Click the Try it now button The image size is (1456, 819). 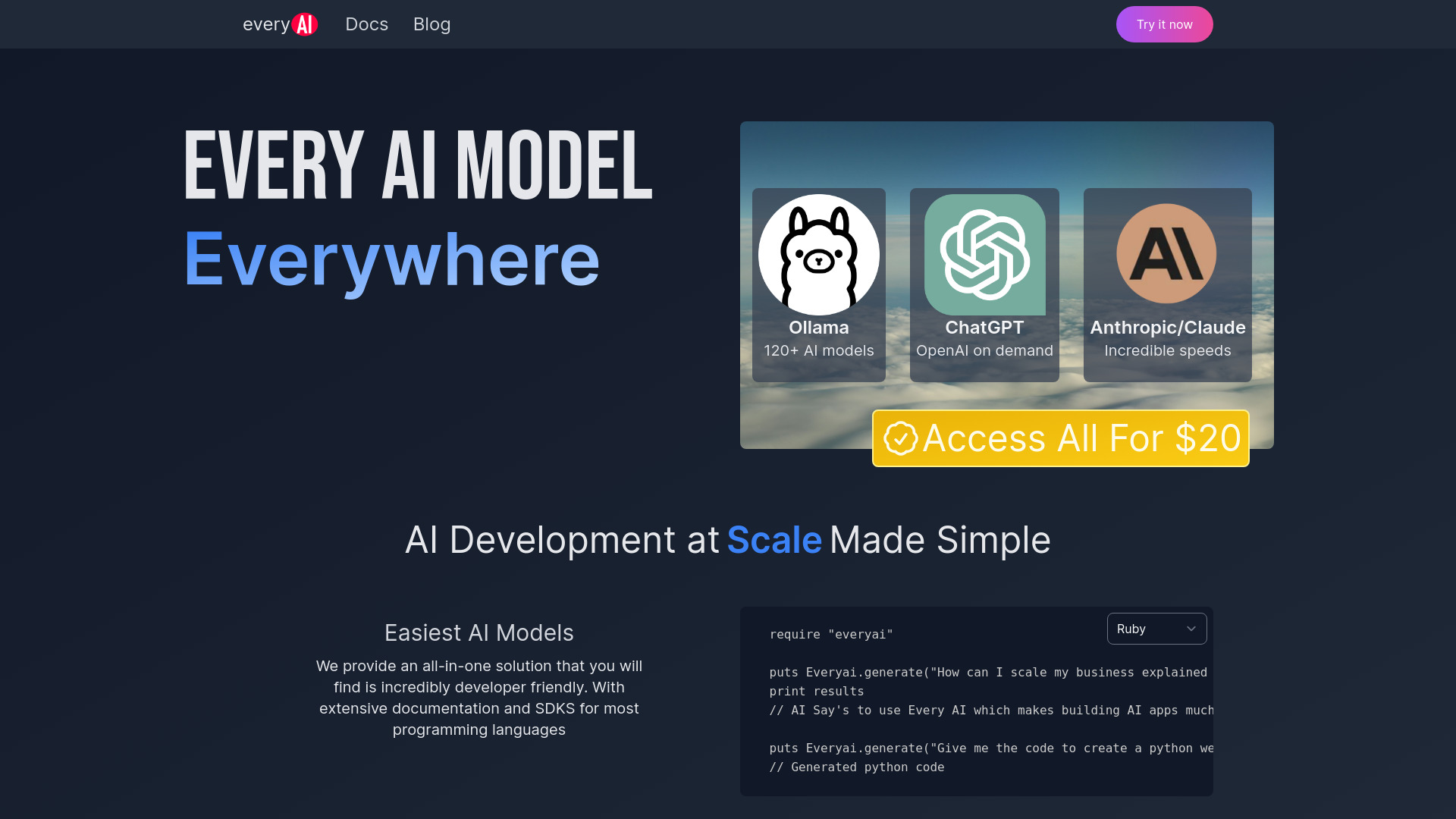(1164, 24)
